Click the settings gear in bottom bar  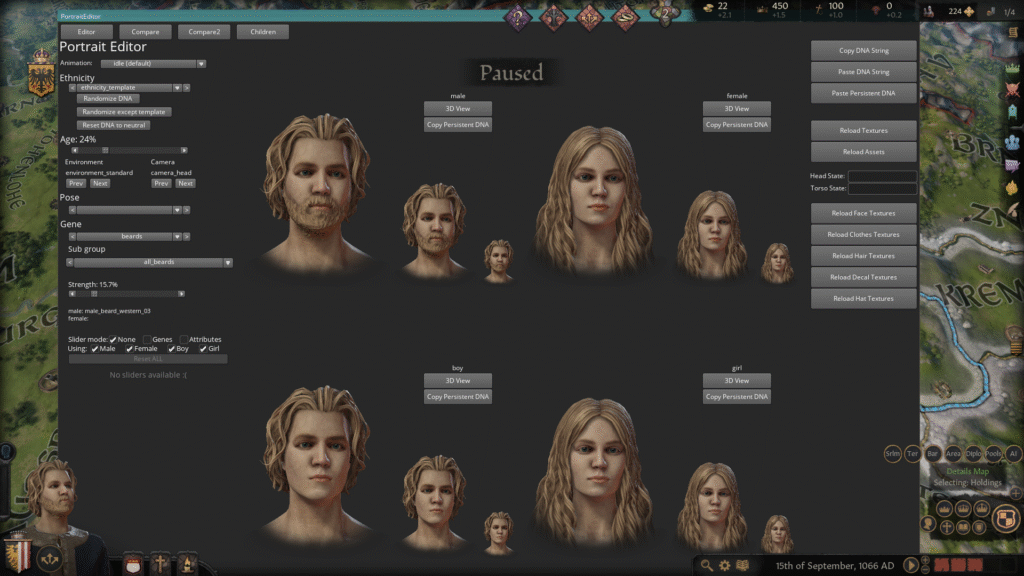point(724,564)
